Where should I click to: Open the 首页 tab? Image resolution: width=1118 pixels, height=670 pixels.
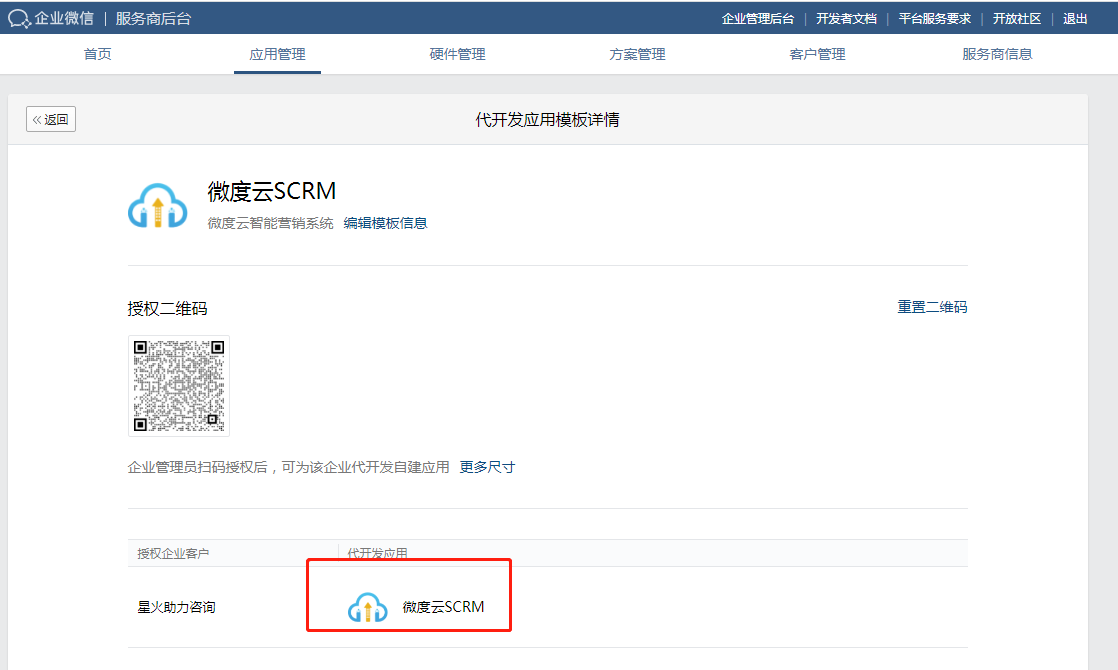coord(98,54)
